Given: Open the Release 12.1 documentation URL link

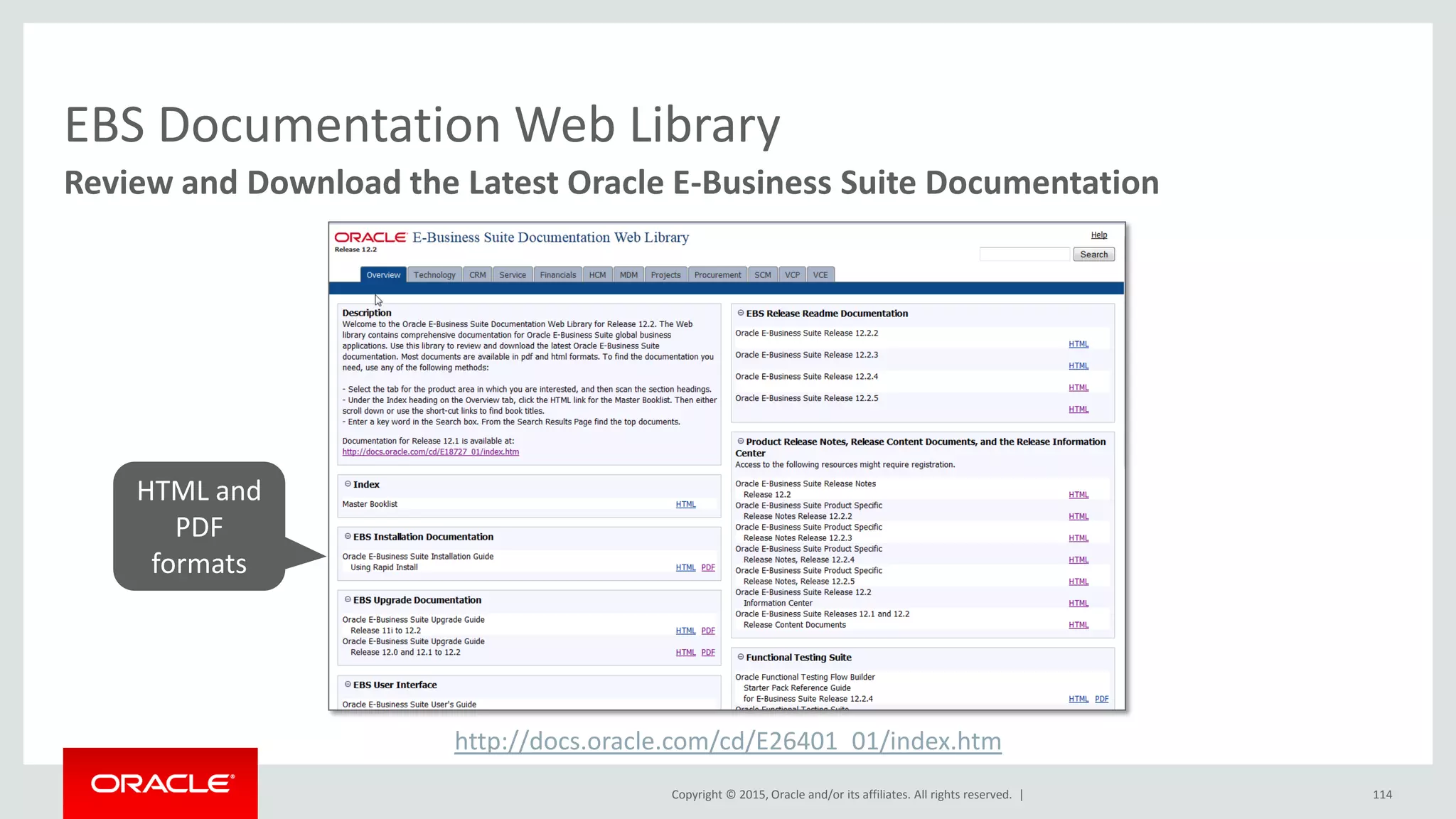Looking at the screenshot, I should pos(431,452).
